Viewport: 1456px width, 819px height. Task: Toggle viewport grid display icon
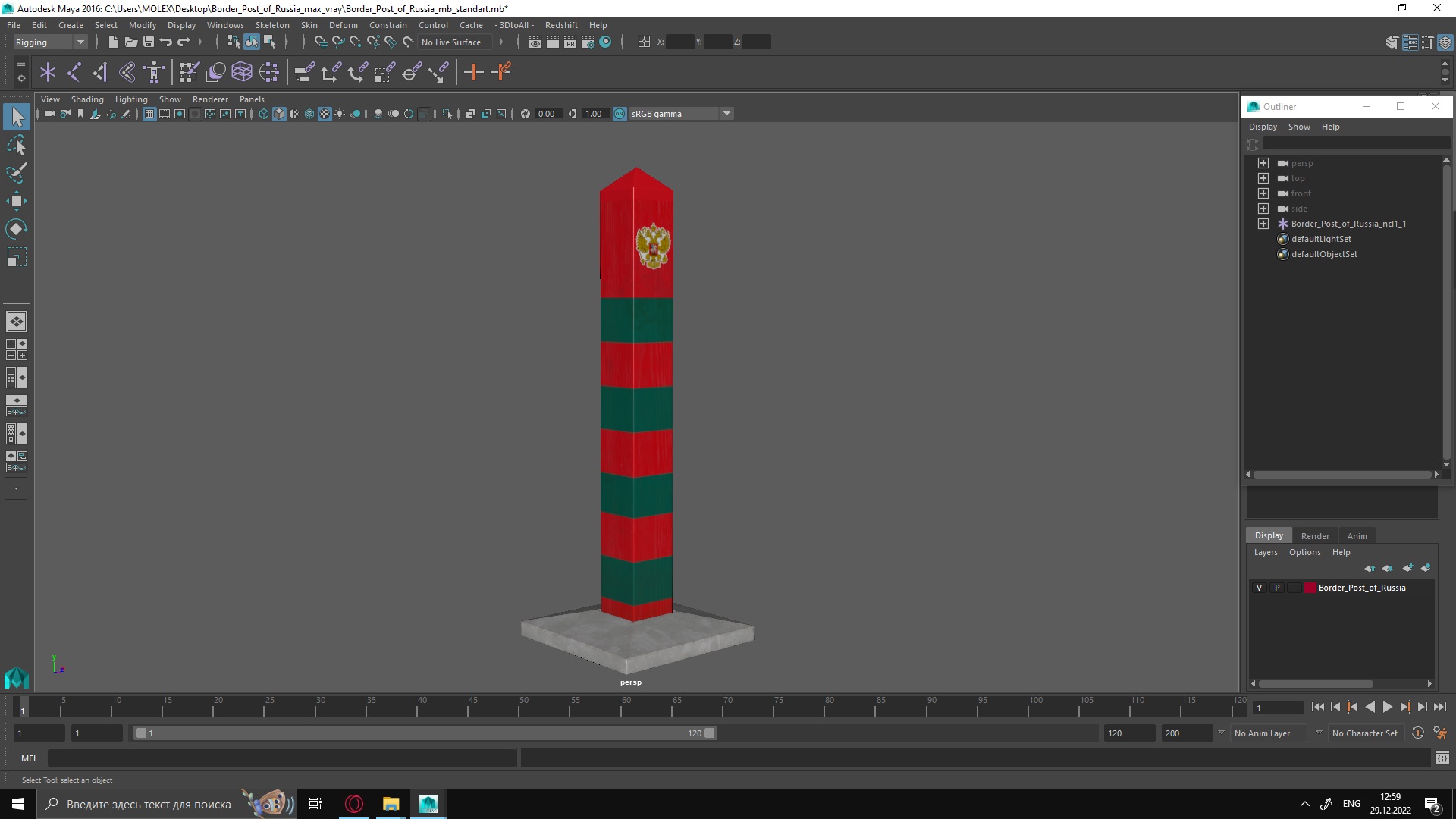[149, 114]
